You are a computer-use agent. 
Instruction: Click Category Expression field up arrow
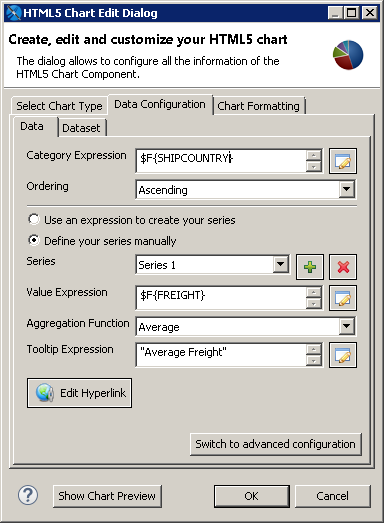point(314,155)
